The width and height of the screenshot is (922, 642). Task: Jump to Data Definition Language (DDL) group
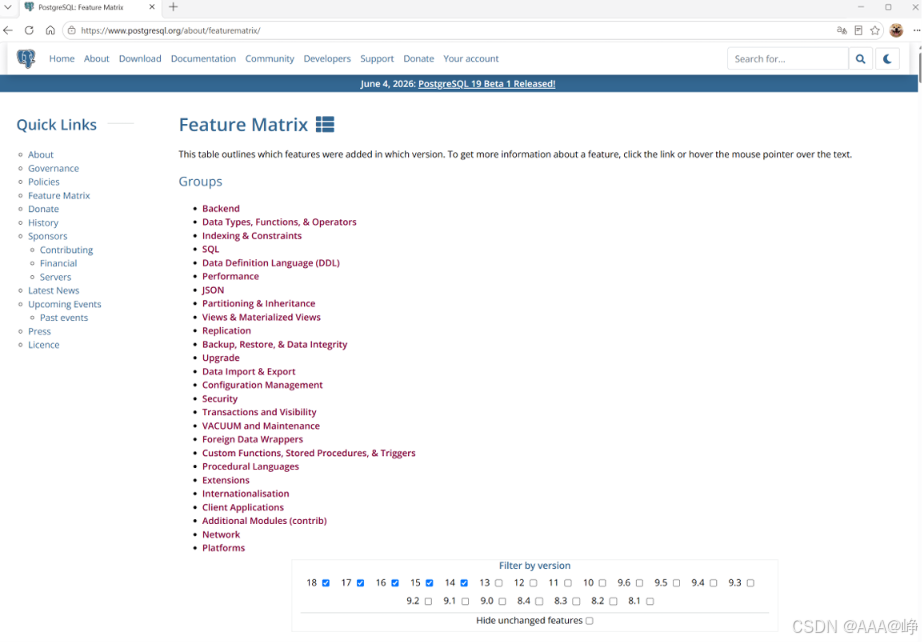[271, 263]
